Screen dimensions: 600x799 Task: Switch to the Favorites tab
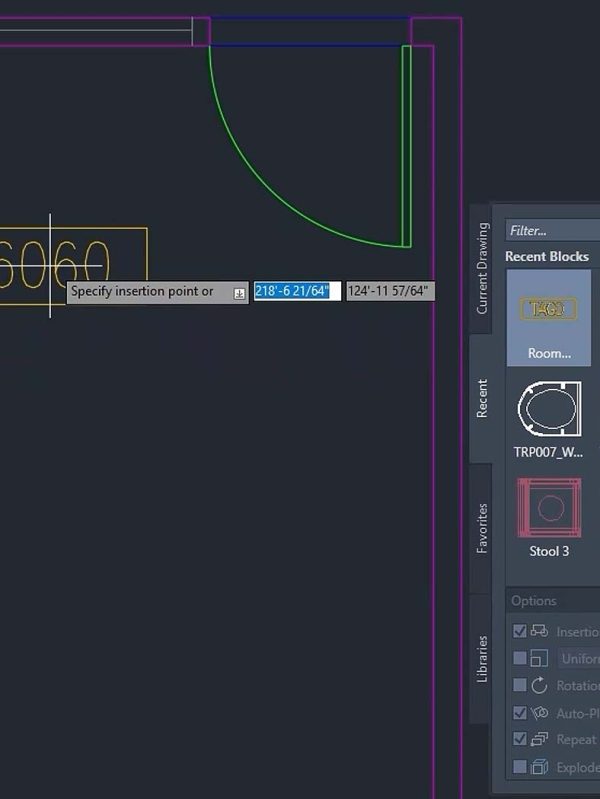point(482,528)
